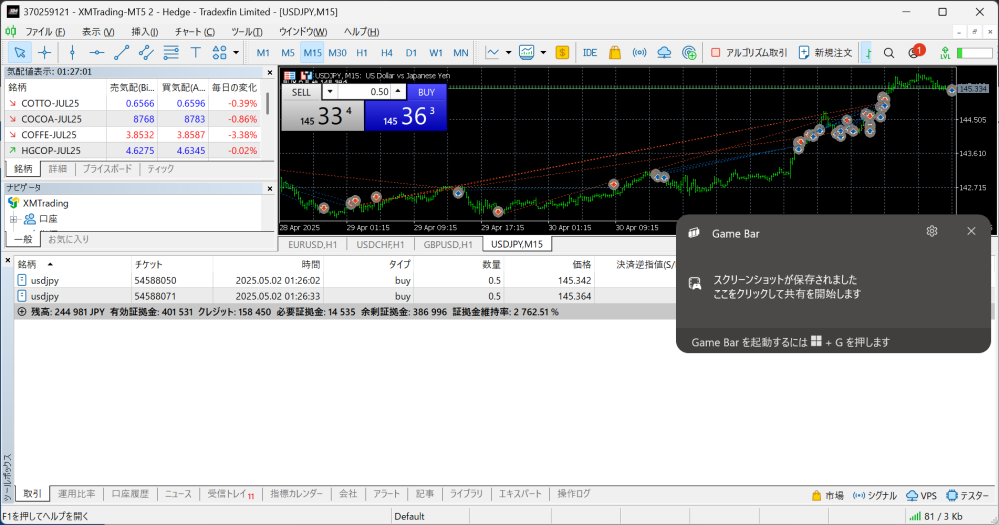Expand the indicators dropdown arrow

[543, 53]
